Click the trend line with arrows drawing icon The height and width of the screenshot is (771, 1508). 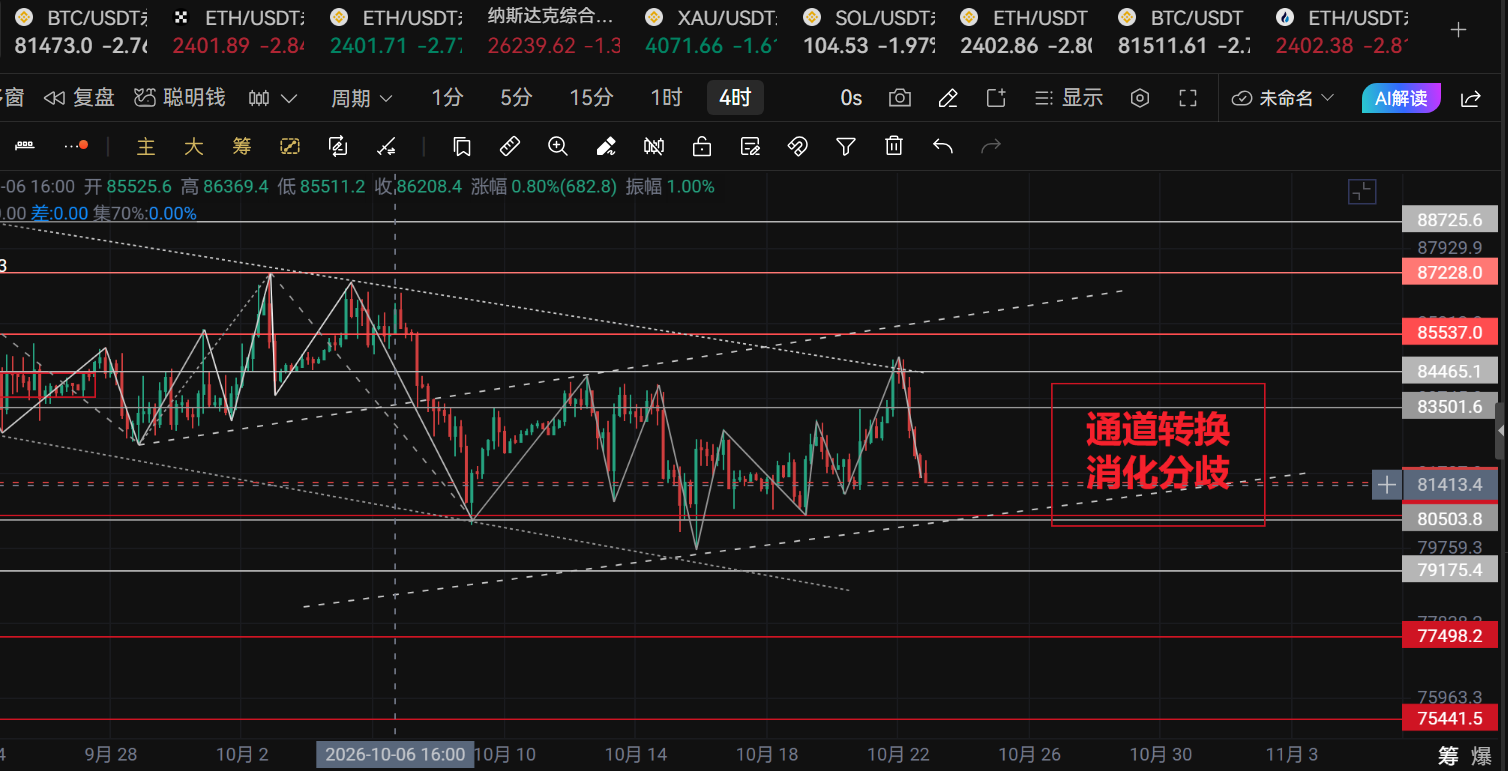(x=386, y=147)
